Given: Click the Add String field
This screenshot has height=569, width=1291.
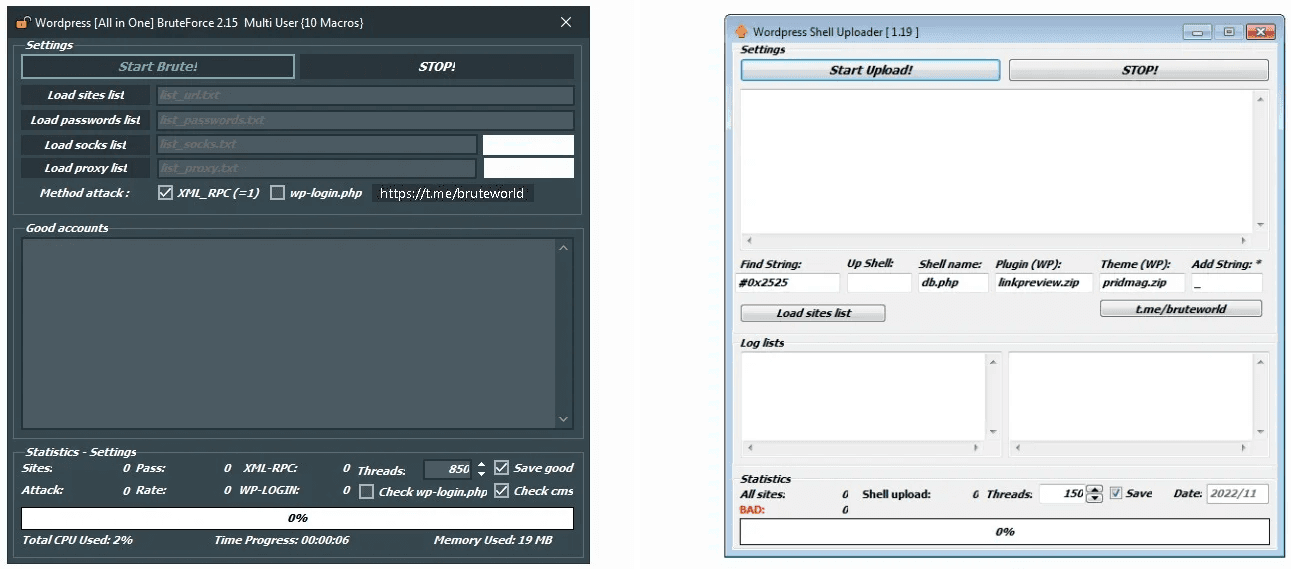Looking at the screenshot, I should [1227, 283].
